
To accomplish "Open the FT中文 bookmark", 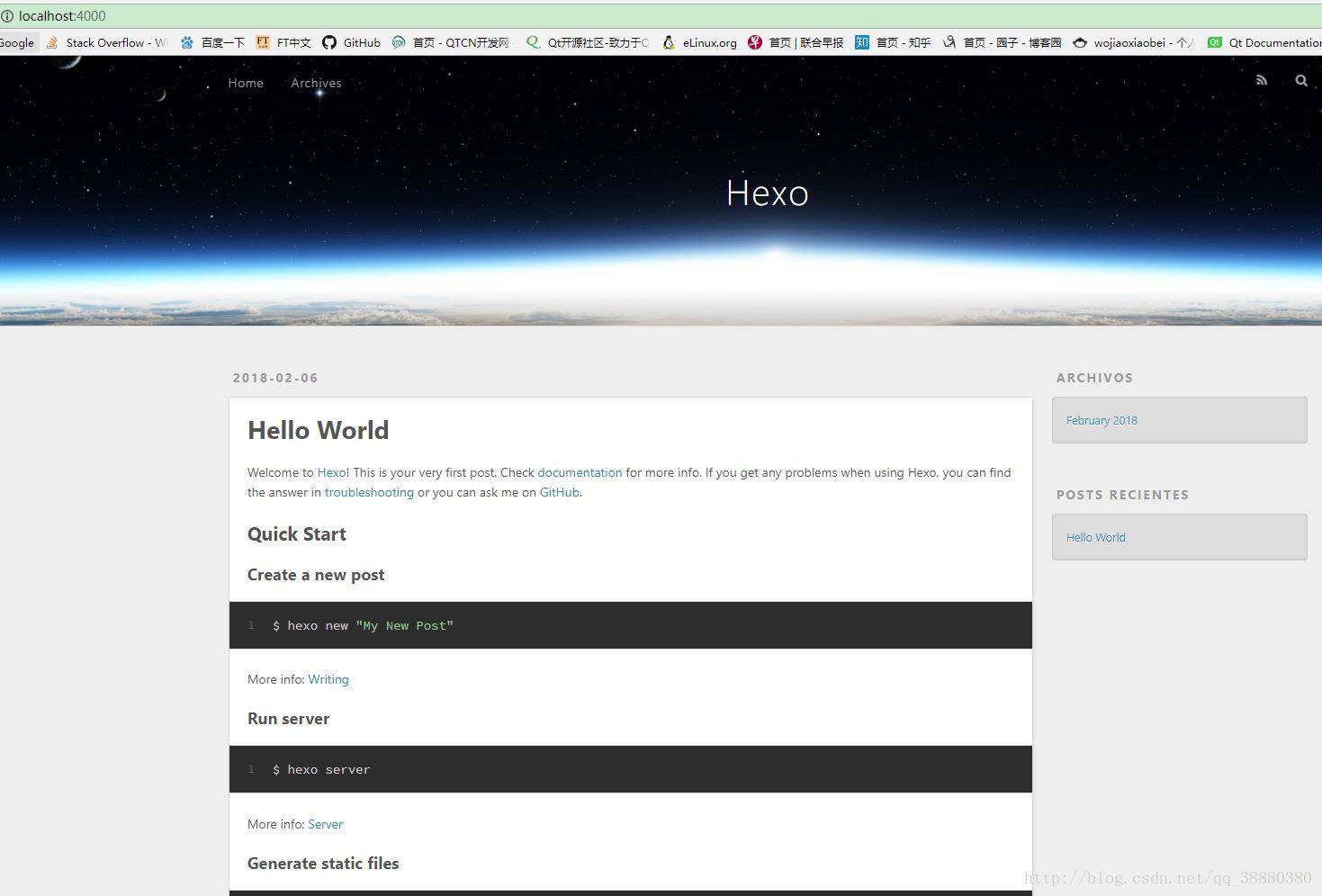I will click(283, 42).
